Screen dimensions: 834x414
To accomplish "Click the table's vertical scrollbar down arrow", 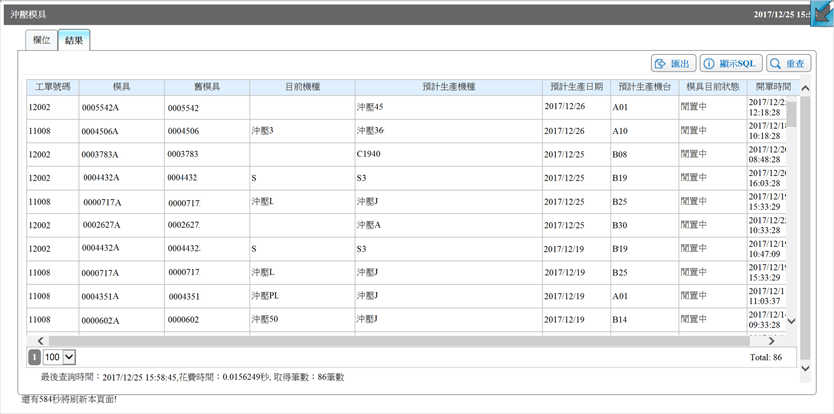I will [791, 321].
